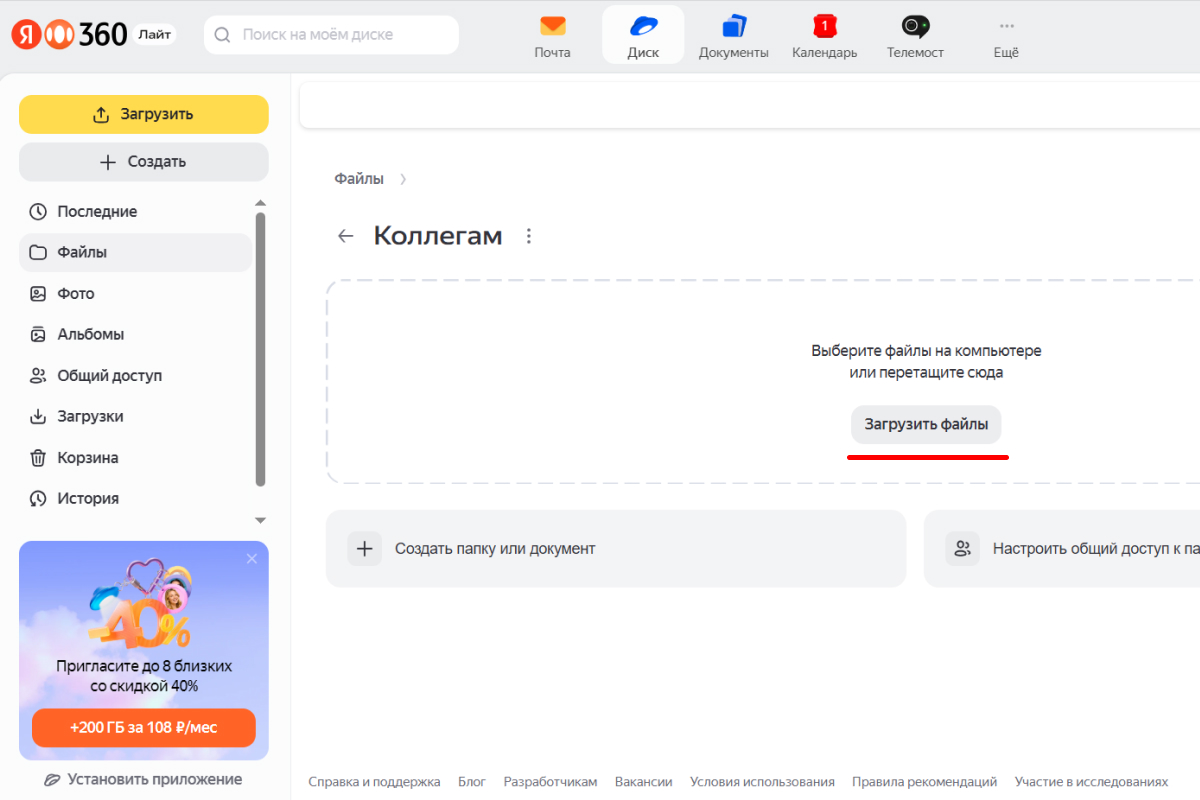Open the Вакансии footer link
This screenshot has height=800, width=1200.
pos(644,782)
